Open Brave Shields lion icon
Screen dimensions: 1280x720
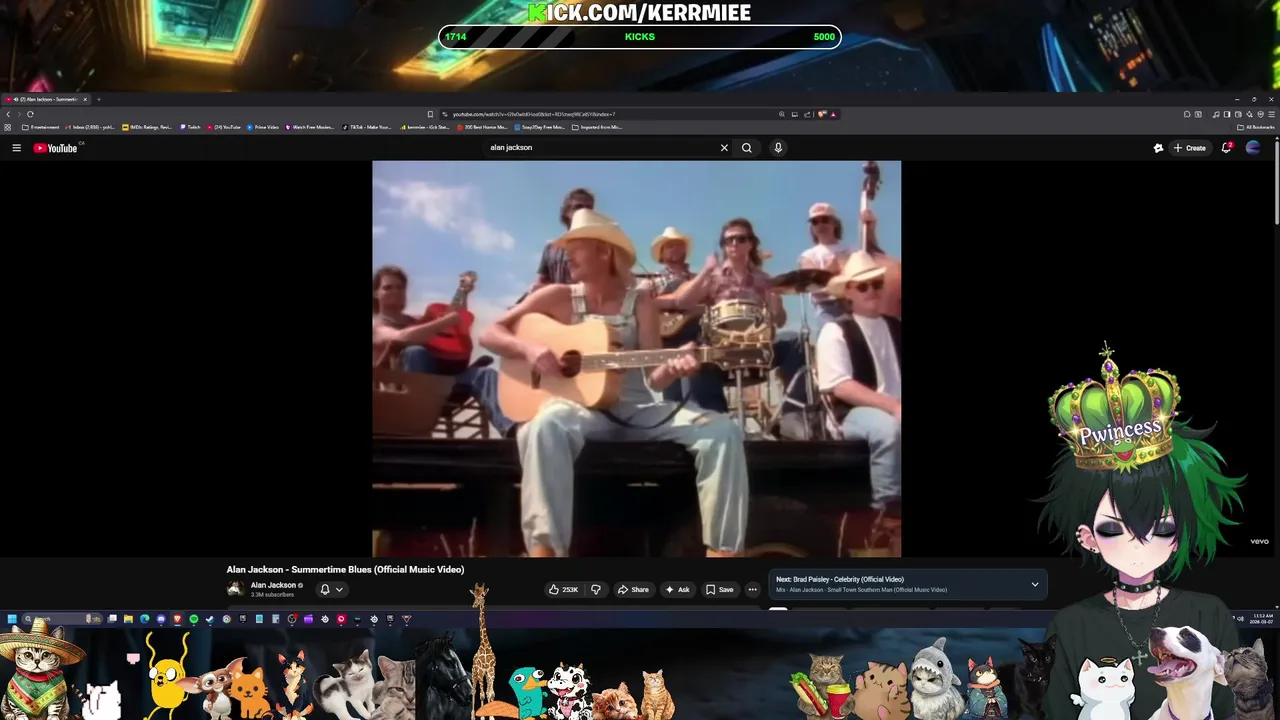point(822,114)
